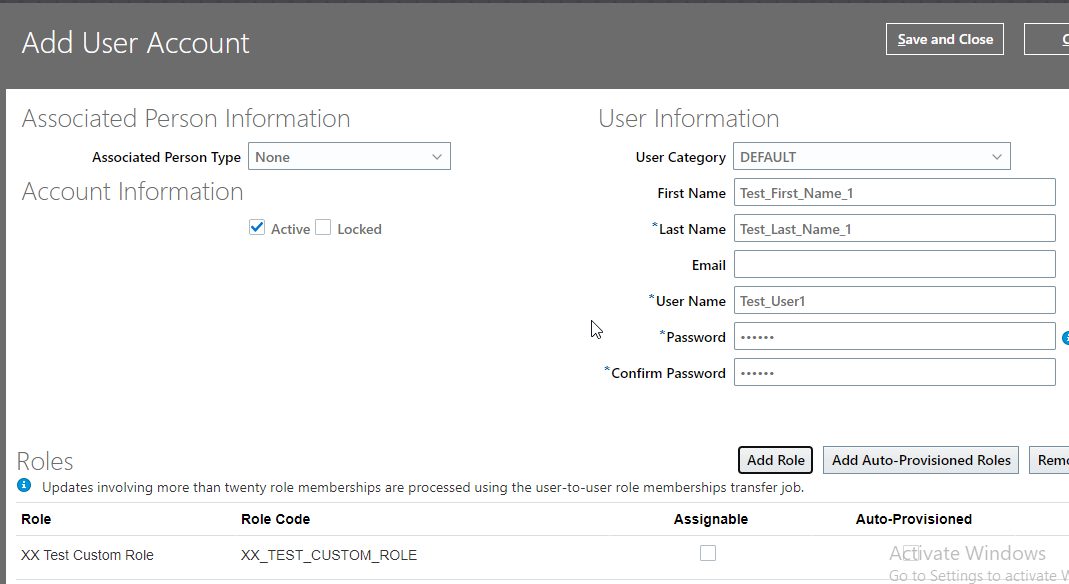
Task: Tick the Locked checkbox
Action: pyautogui.click(x=323, y=228)
